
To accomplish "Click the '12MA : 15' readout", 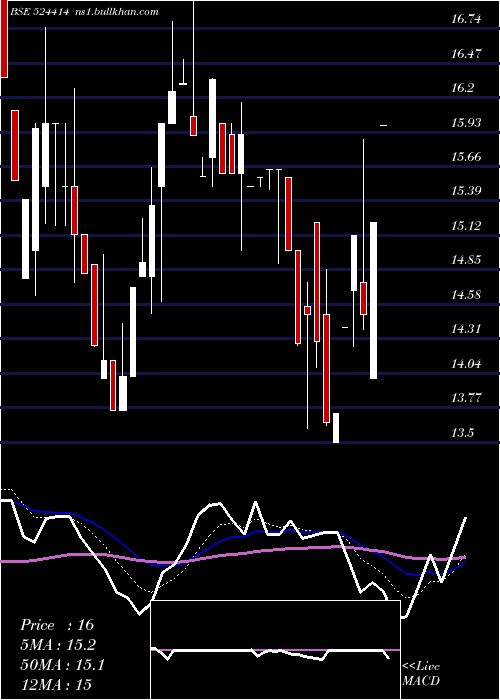I will point(55,684).
